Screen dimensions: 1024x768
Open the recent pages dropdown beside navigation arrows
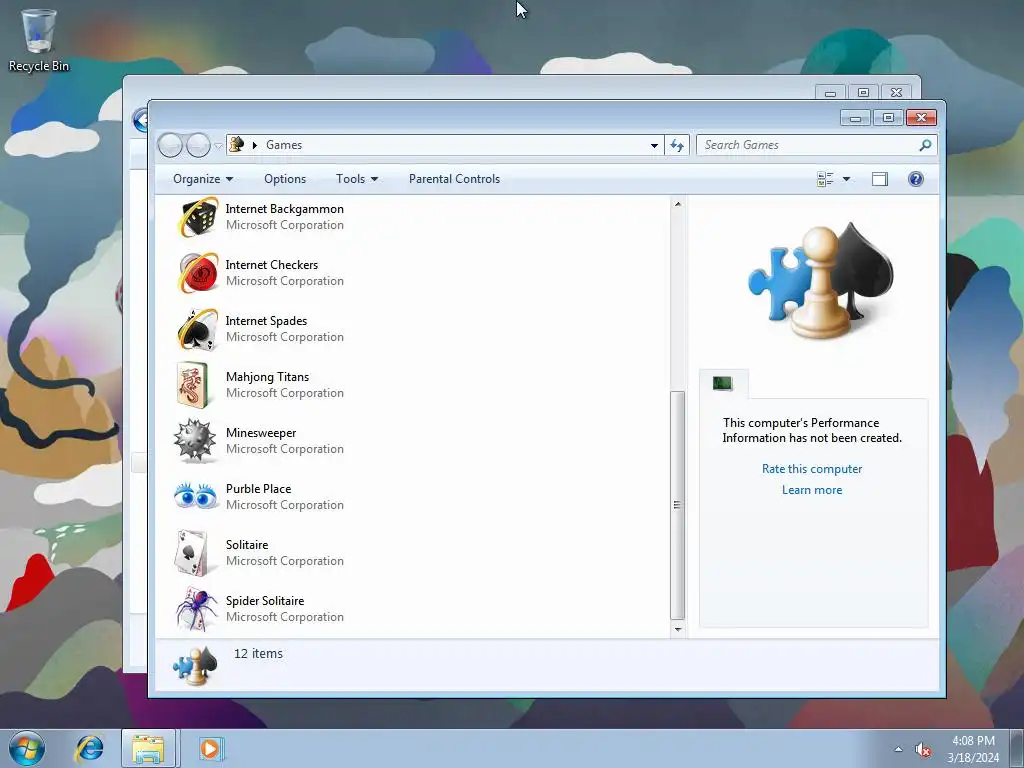pos(218,146)
